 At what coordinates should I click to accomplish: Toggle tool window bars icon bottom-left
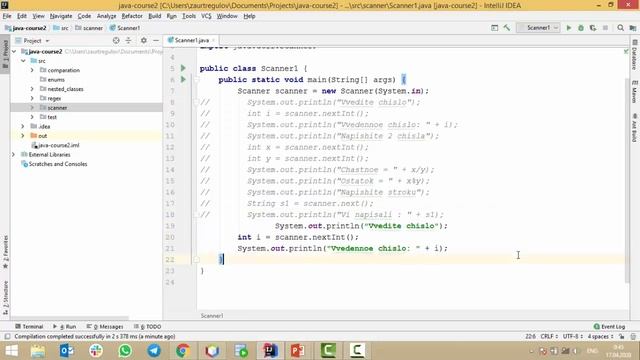[7, 336]
